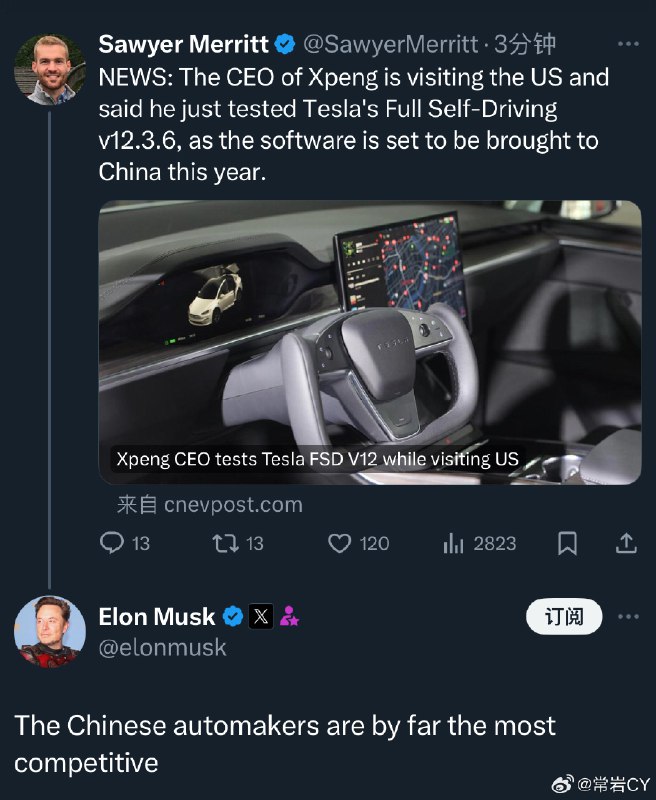Open Elon Musk's avatar
This screenshot has height=800, width=656.
pos(49,631)
